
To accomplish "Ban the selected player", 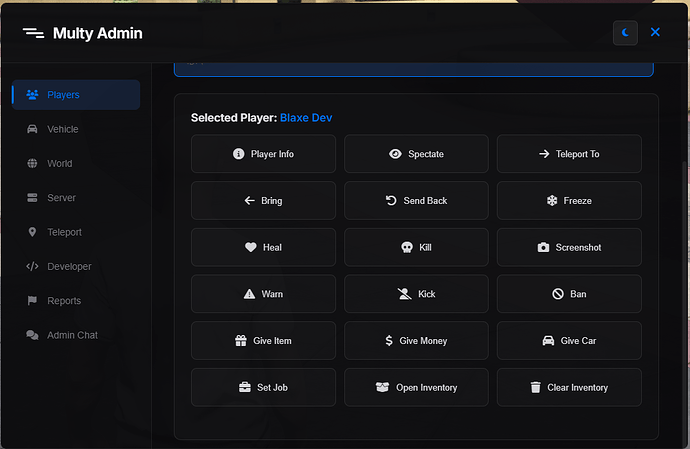I will click(x=569, y=294).
